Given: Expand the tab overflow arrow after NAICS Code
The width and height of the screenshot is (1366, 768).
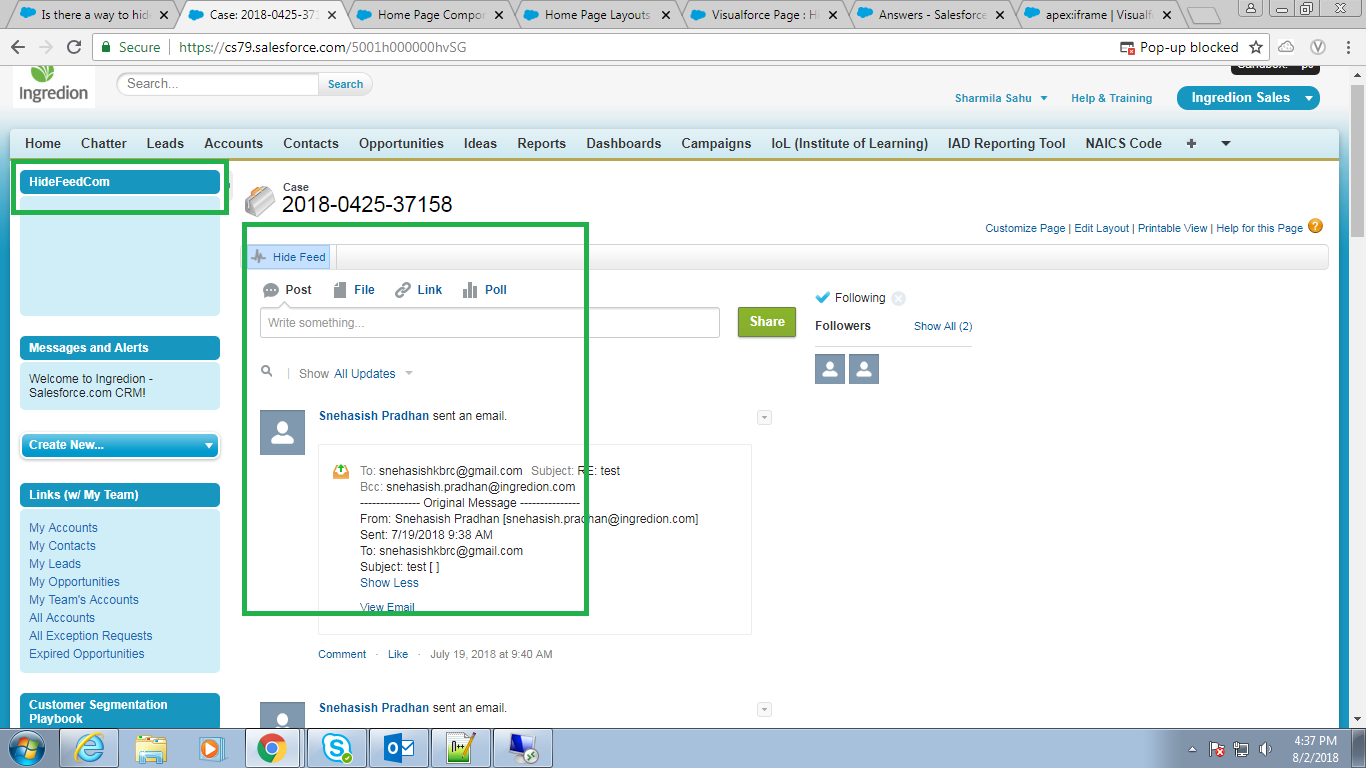Looking at the screenshot, I should [1226, 143].
